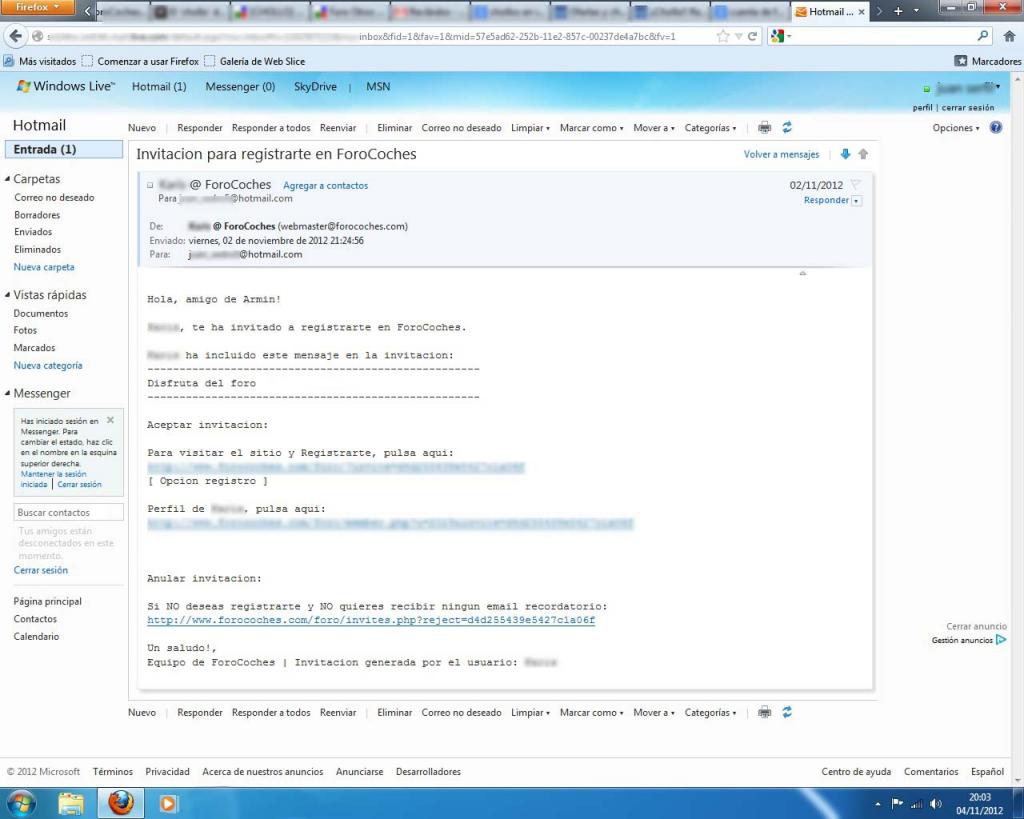
Task: Open the Firefox menu button
Action: pyautogui.click(x=37, y=7)
